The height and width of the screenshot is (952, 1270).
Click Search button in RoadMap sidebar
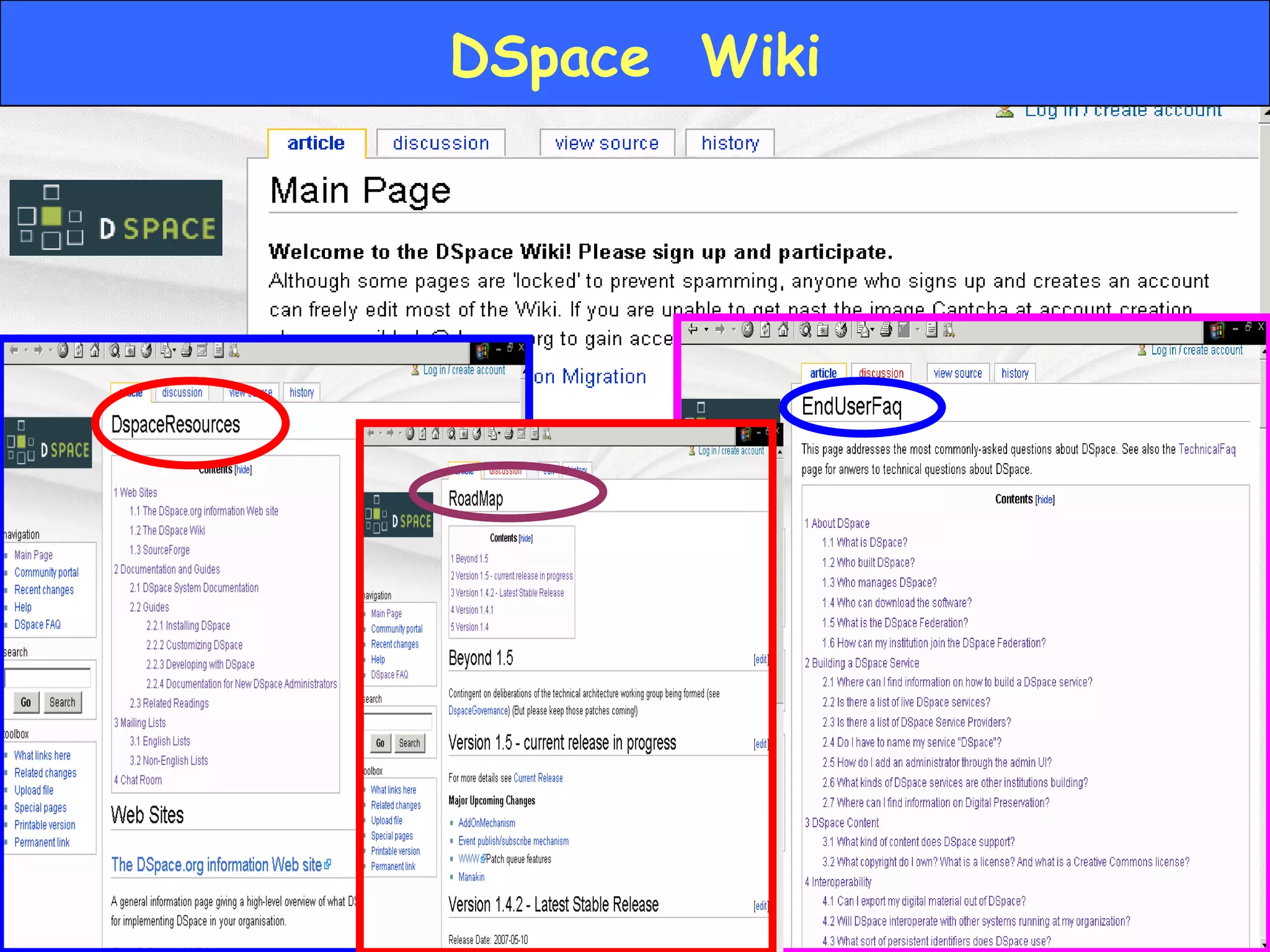point(409,743)
